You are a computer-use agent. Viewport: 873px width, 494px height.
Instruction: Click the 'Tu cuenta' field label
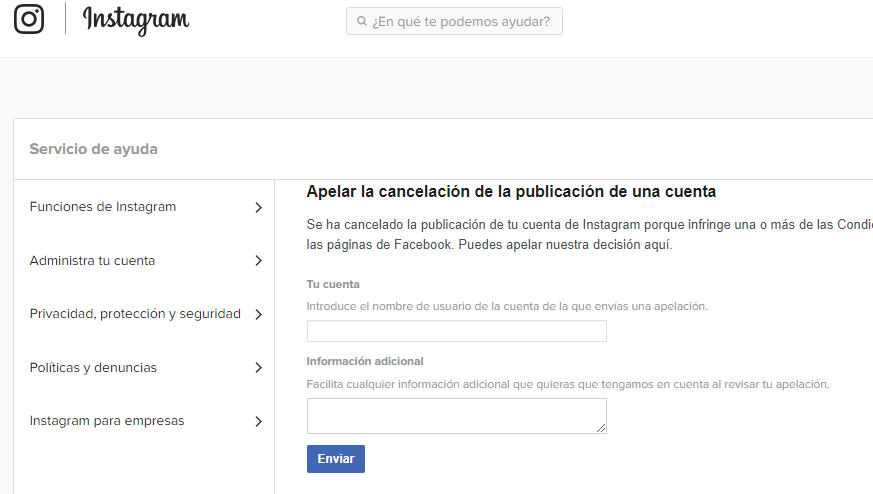pos(333,284)
